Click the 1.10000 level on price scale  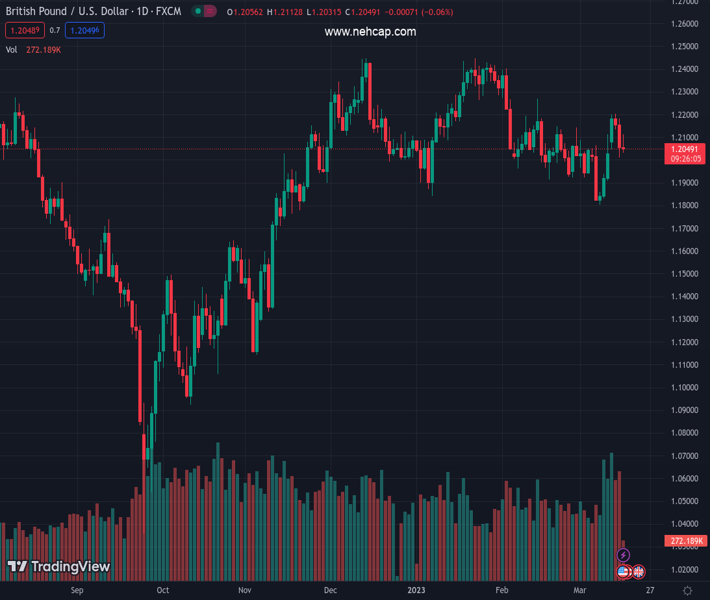tap(685, 387)
